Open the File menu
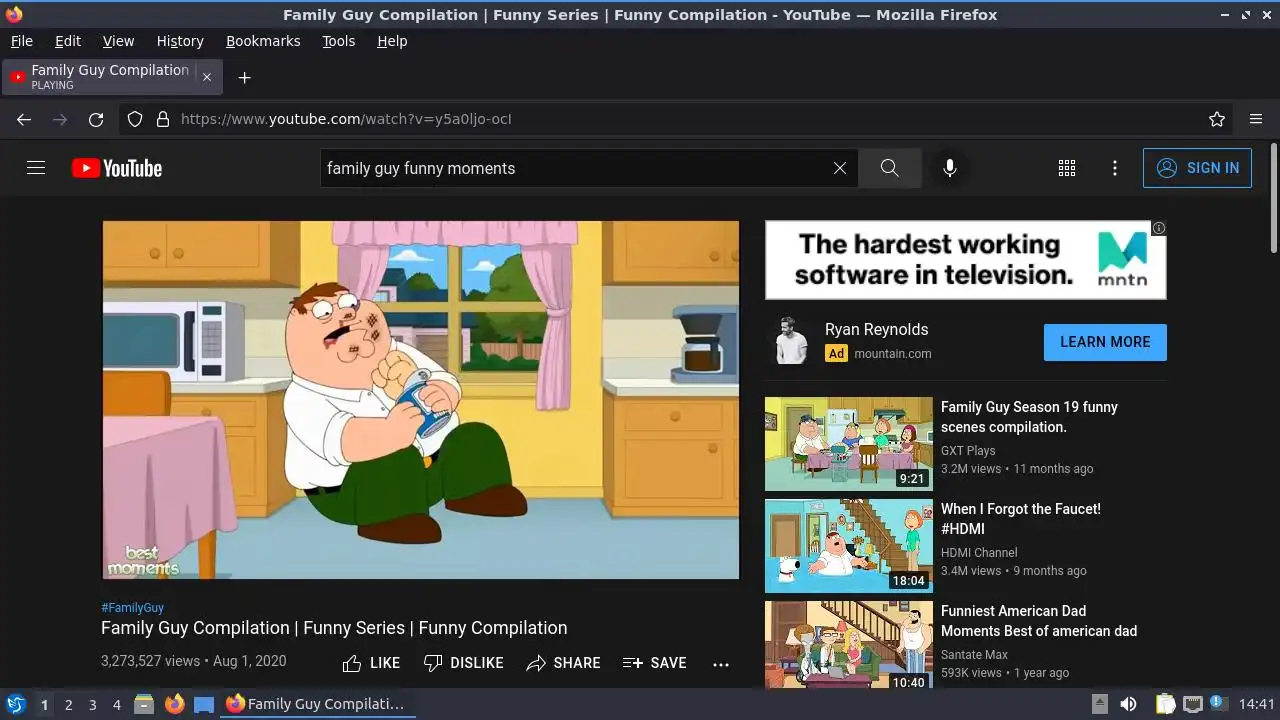Image resolution: width=1280 pixels, height=720 pixels. point(22,41)
